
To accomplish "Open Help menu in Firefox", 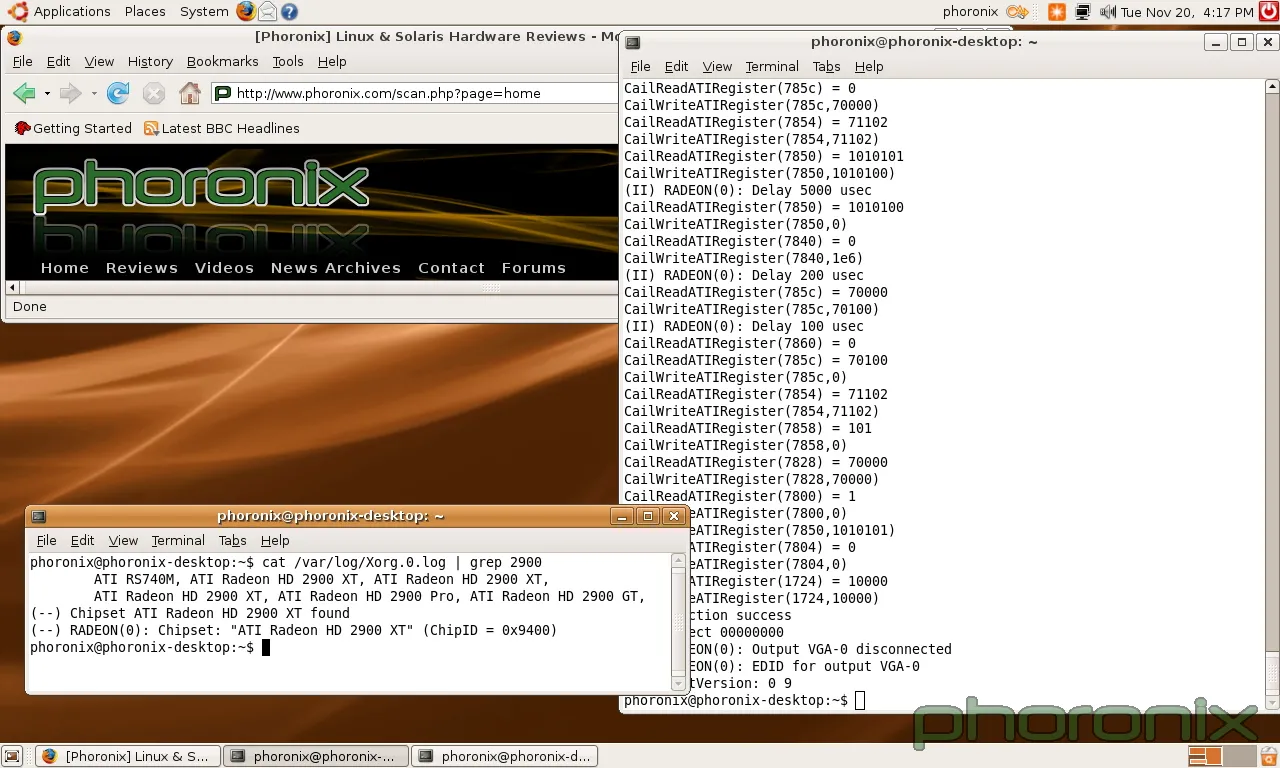I will 332,61.
